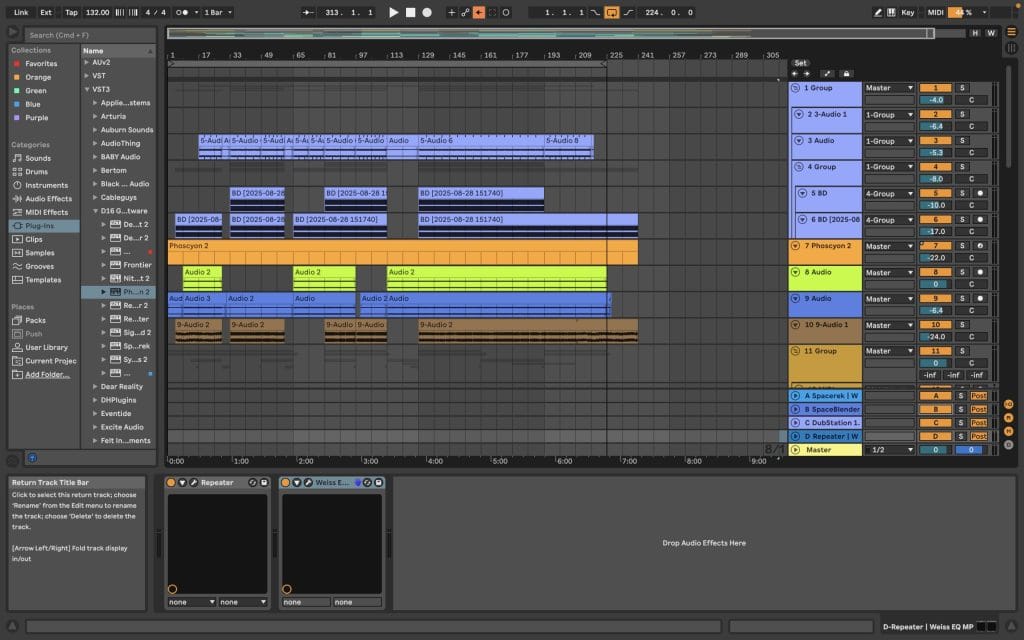Toggle the Metronome button
The image size is (1024, 640).
[x=181, y=12]
